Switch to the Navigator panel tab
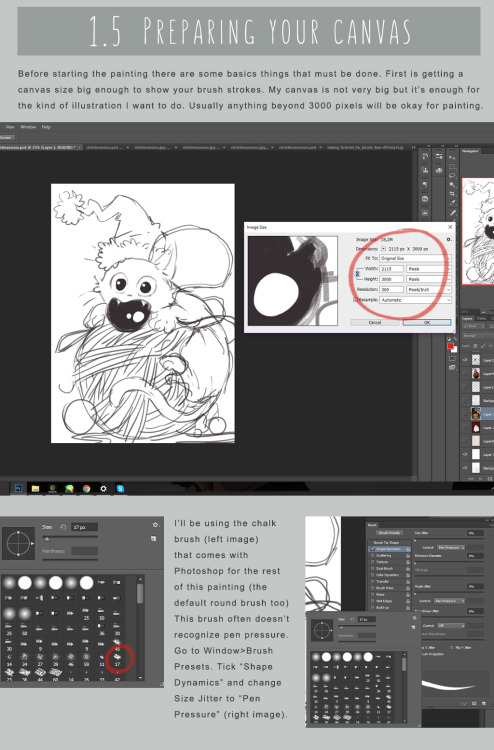The image size is (494, 750). [470, 151]
